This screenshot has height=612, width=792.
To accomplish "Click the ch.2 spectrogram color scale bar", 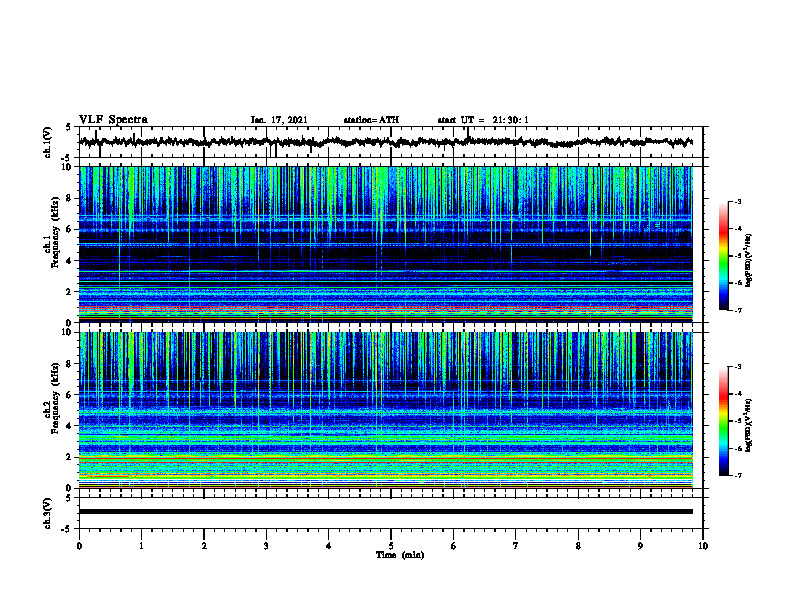I will [x=723, y=421].
